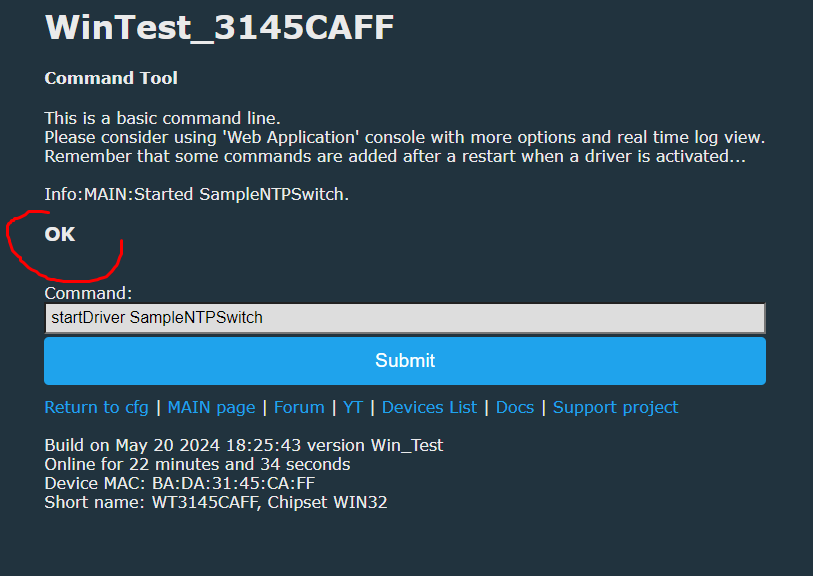This screenshot has width=813, height=576.
Task: Open the Return to cfg link
Action: [96, 408]
